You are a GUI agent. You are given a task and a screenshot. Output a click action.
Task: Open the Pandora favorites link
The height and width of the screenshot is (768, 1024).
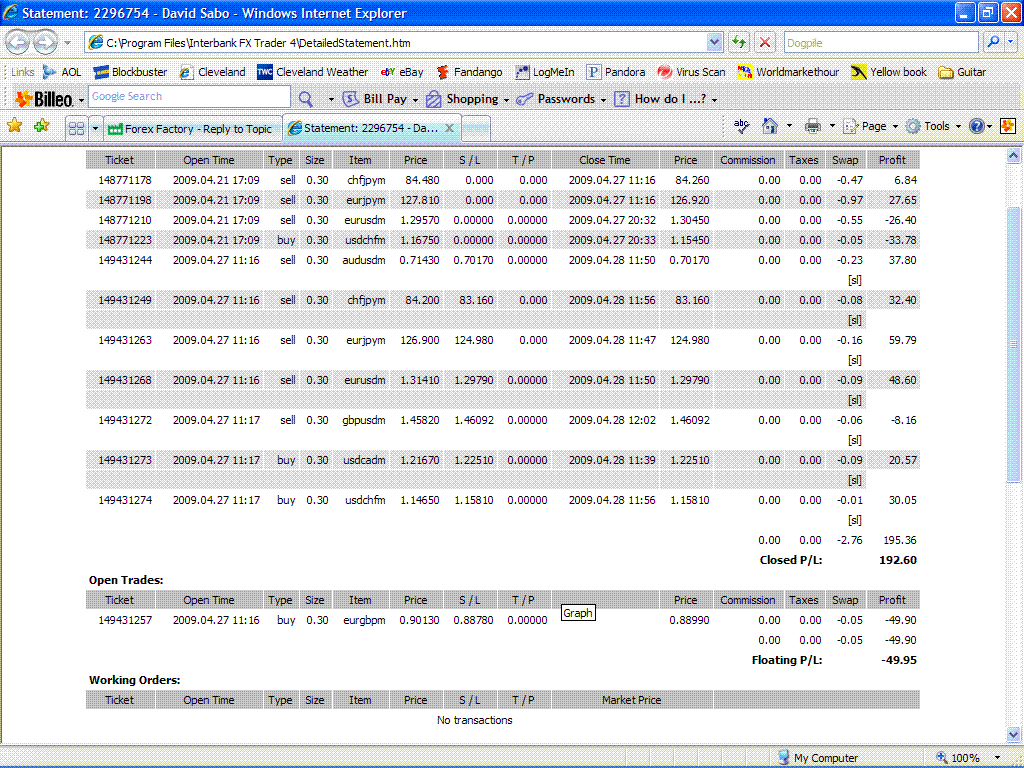616,72
